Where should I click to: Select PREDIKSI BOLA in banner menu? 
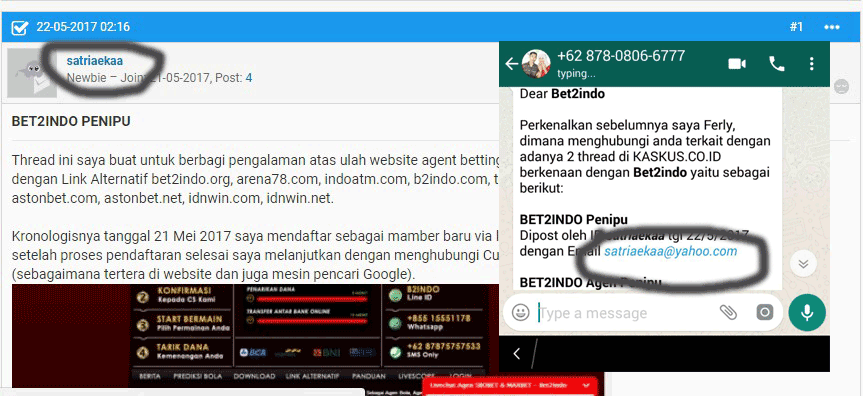click(x=197, y=376)
